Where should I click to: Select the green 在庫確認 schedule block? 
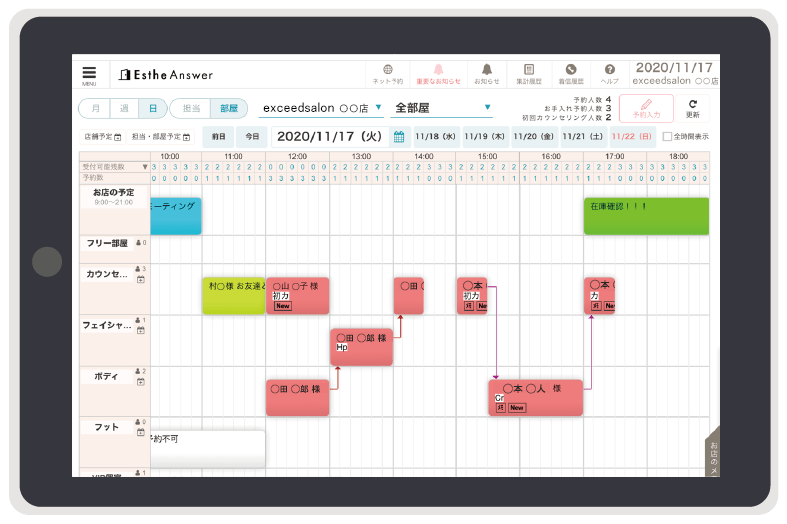click(645, 216)
